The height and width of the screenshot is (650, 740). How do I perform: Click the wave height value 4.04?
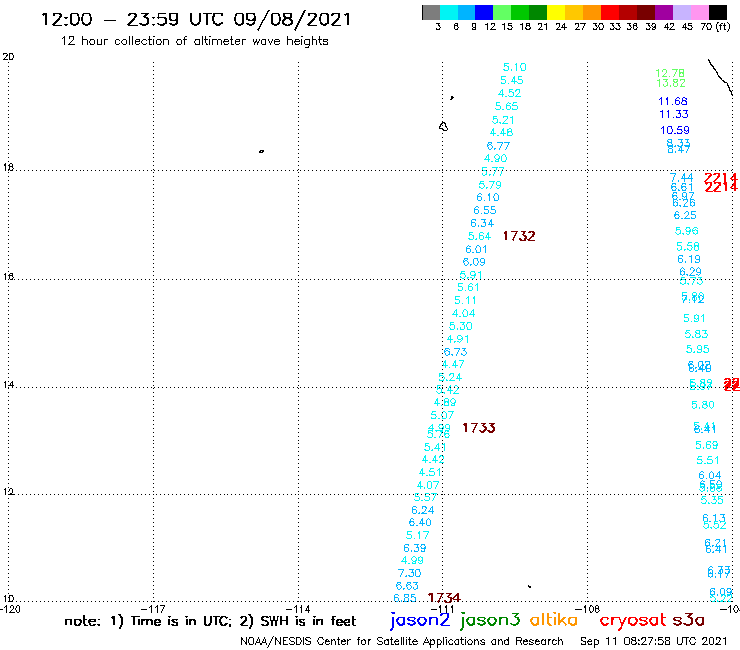(x=463, y=313)
